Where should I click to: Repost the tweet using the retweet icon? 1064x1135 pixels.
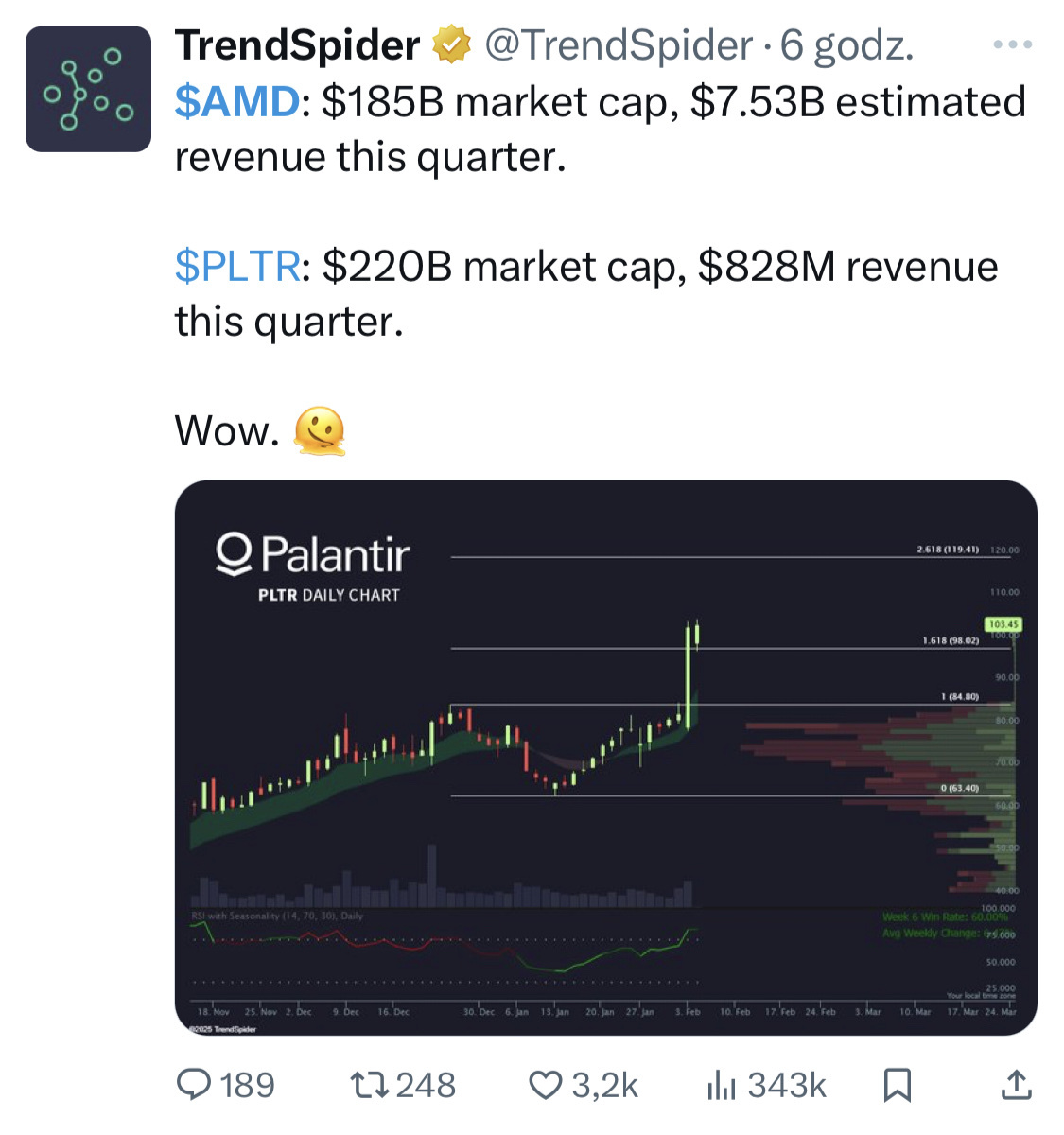pos(367,1085)
